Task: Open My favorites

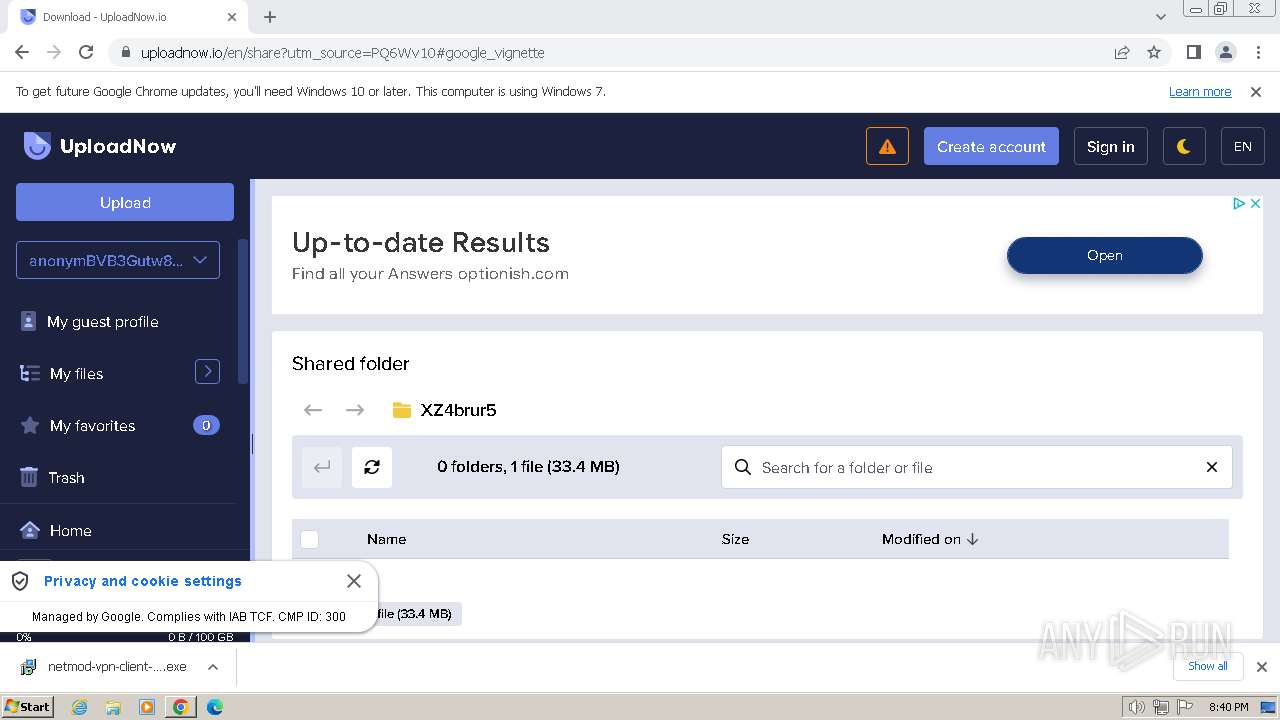Action: tap(92, 426)
